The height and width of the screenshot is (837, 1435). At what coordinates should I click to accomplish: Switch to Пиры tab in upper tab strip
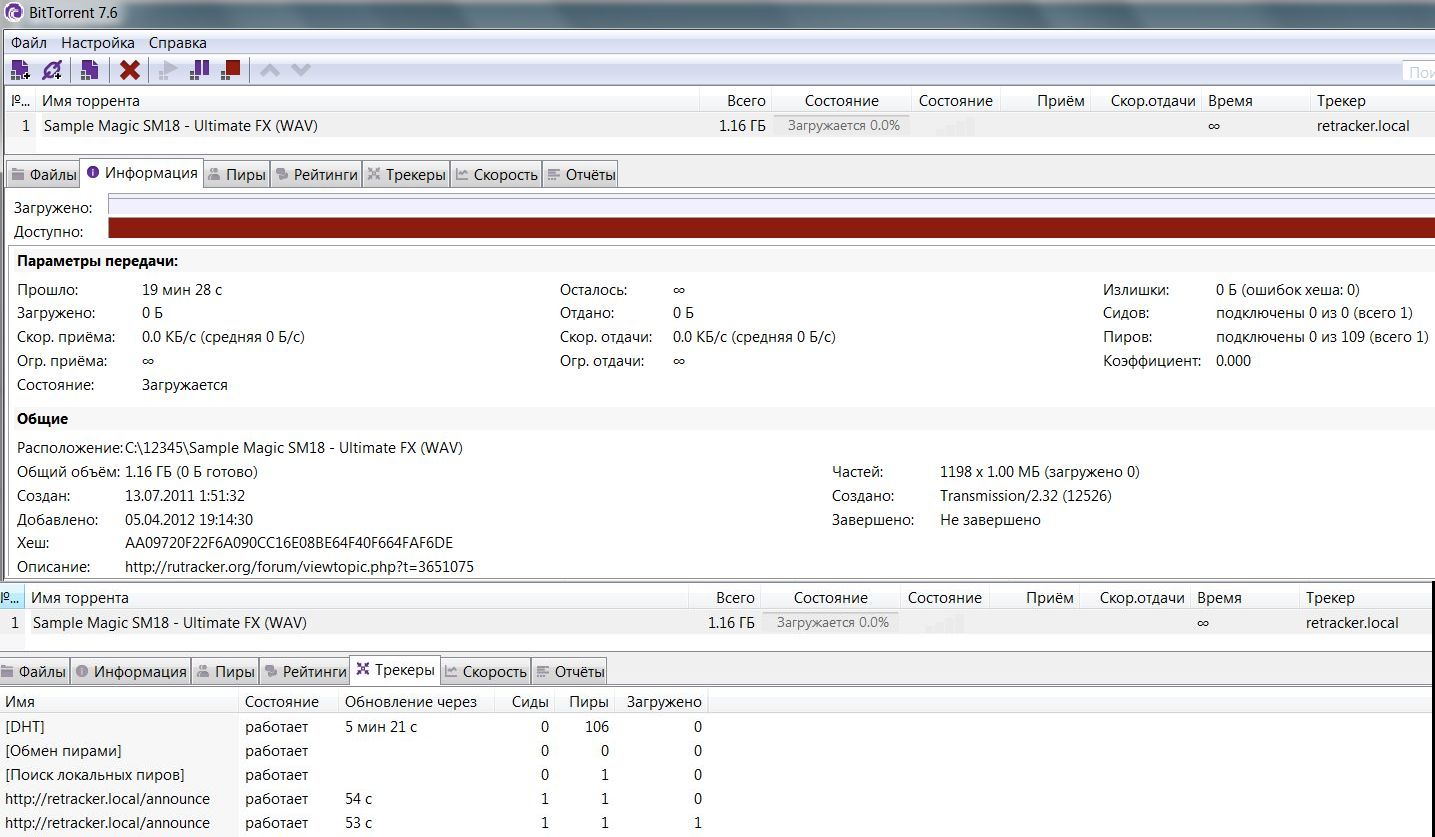tap(236, 175)
